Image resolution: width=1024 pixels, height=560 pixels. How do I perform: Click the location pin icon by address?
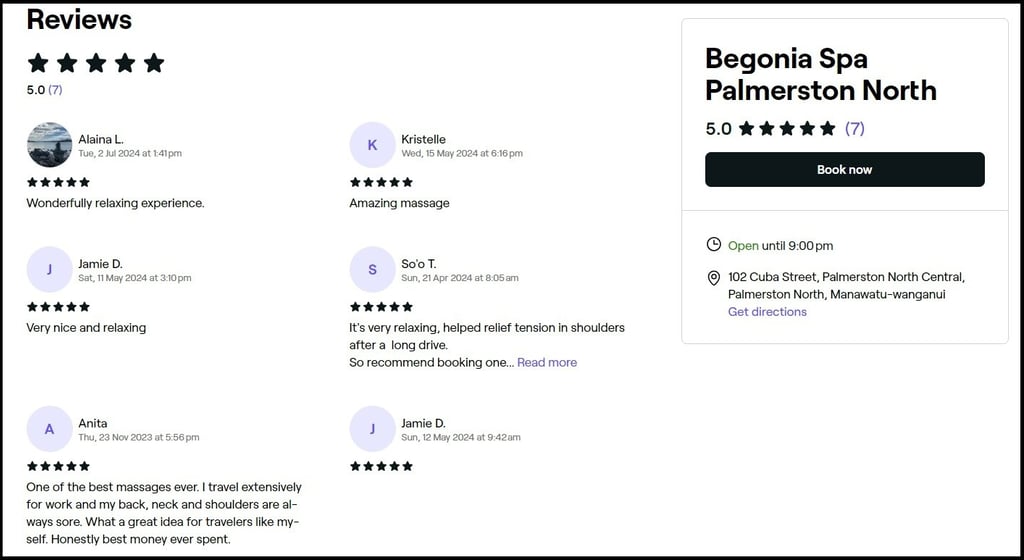tap(714, 278)
